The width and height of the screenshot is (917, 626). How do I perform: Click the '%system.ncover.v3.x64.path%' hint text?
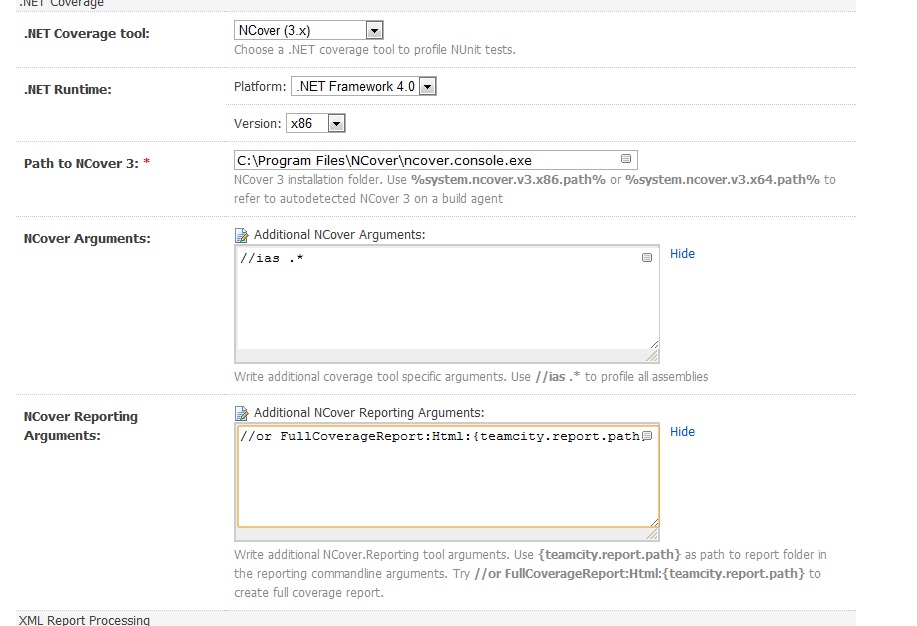(x=722, y=180)
